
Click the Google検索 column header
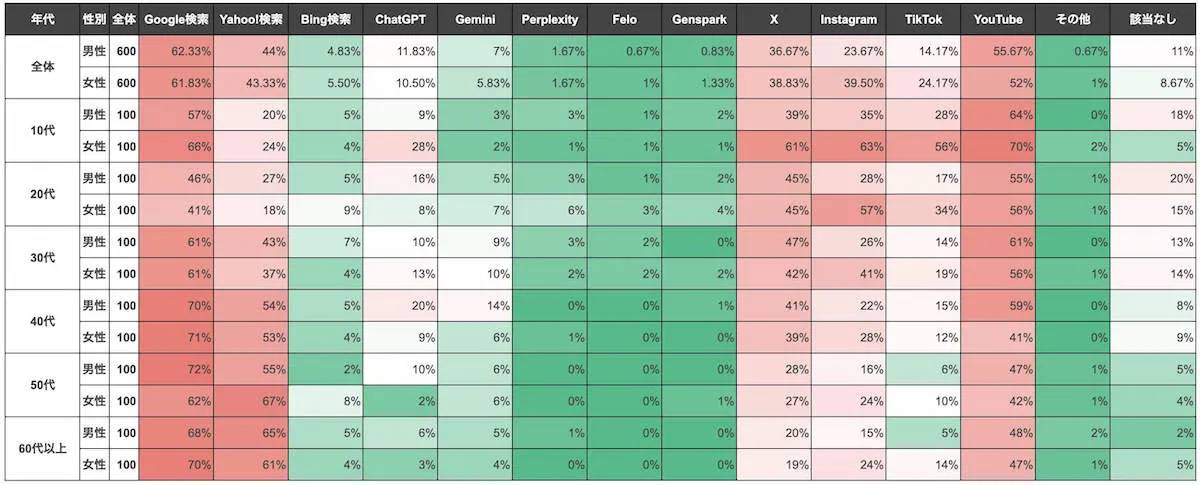click(x=176, y=19)
